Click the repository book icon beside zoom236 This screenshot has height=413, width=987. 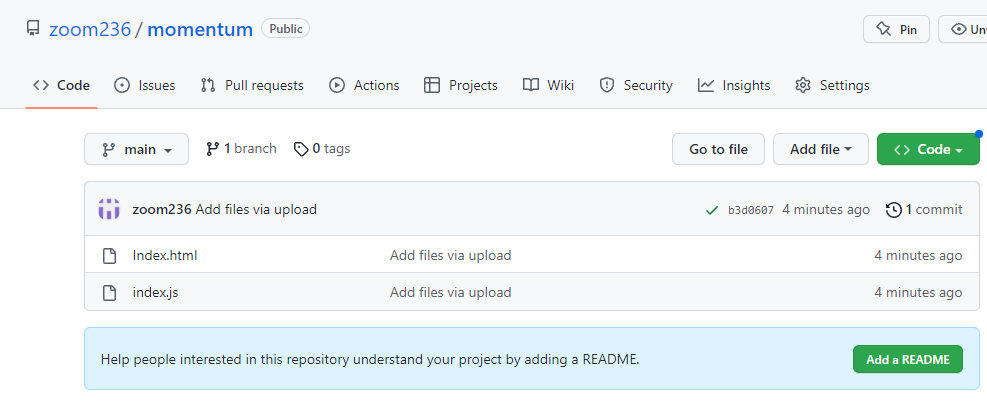pyautogui.click(x=33, y=29)
